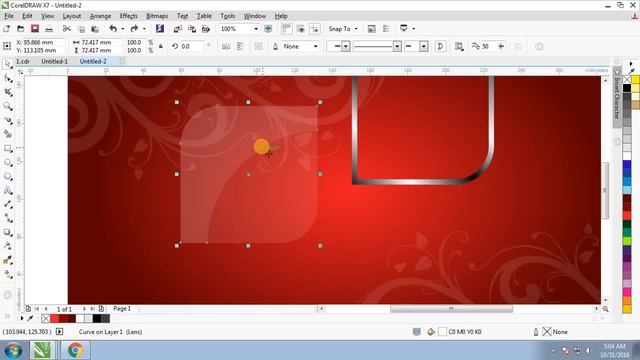Select the Parallel Dimension tool
The width and height of the screenshot is (640, 360).
coord(7,204)
